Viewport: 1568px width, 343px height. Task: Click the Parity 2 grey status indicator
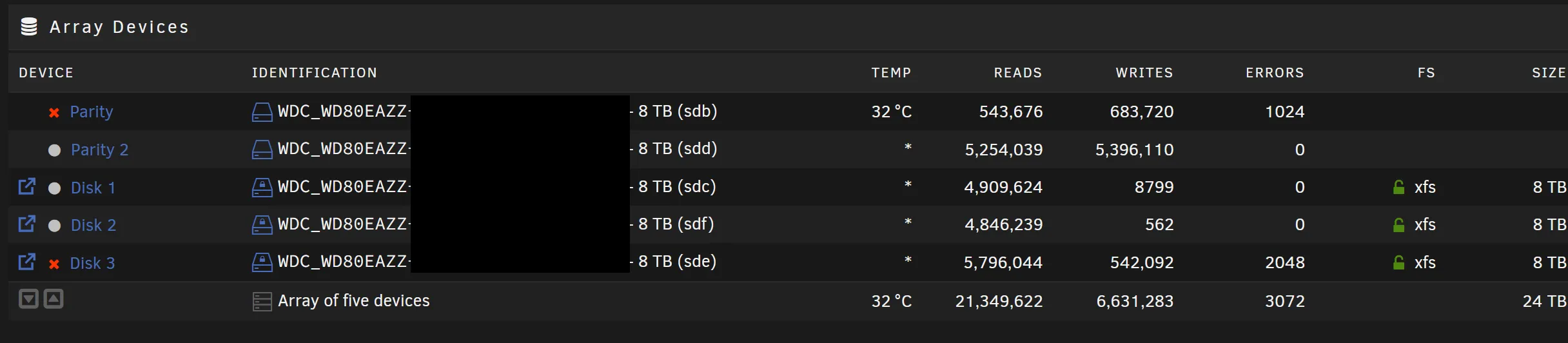pos(55,150)
